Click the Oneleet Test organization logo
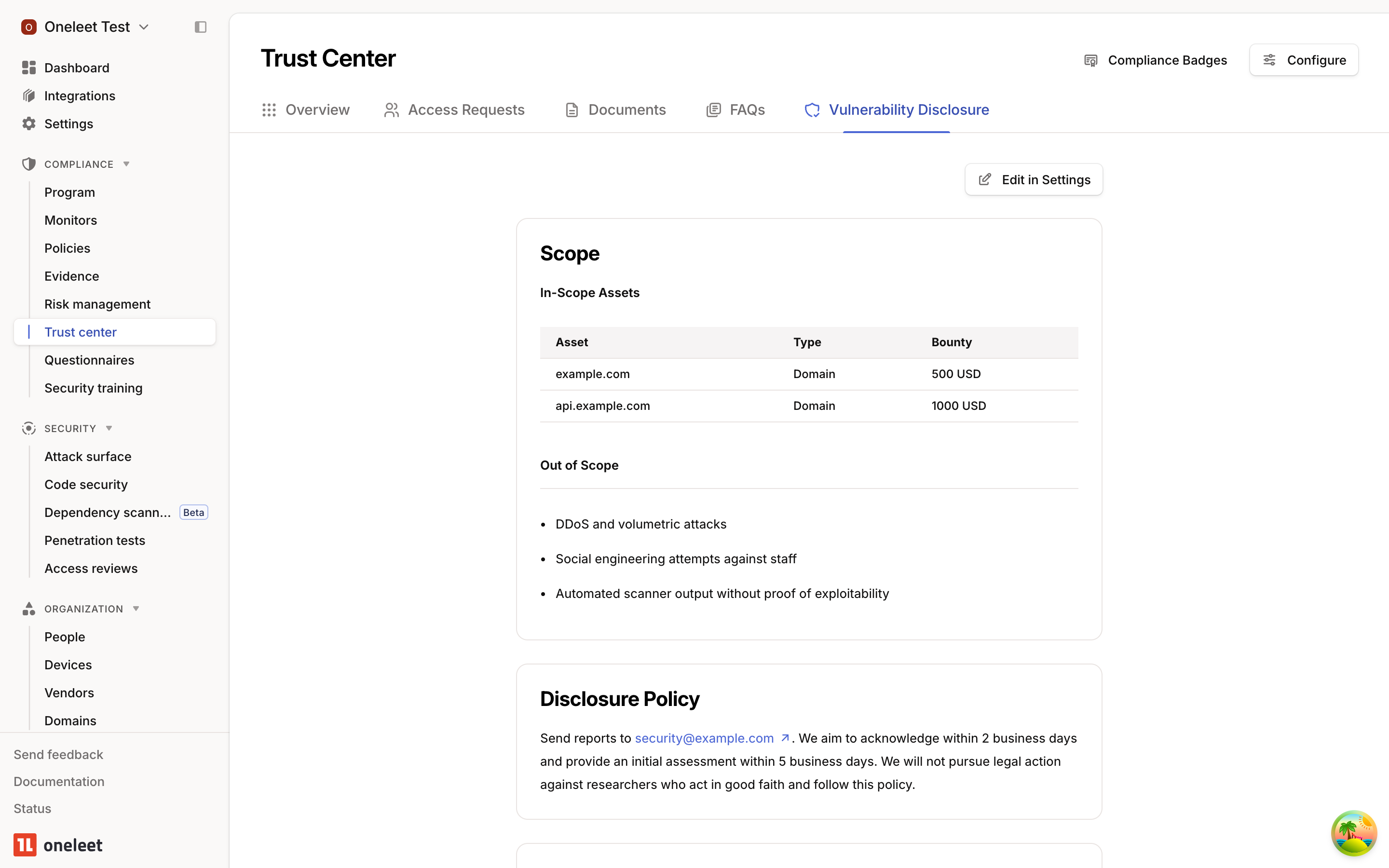This screenshot has height=868, width=1389. pos(29,27)
